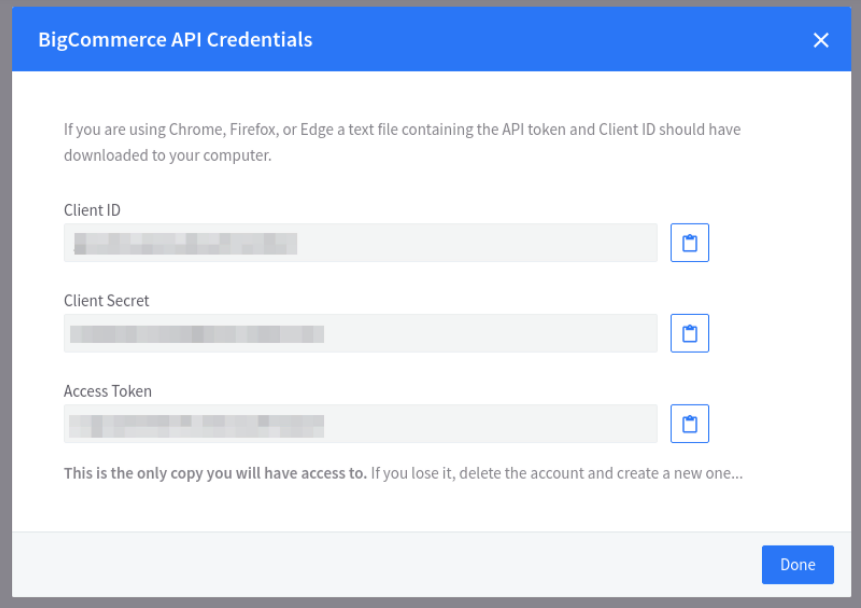Click Done to close the credentials dialog
Screen dimensions: 861x608
797,564
